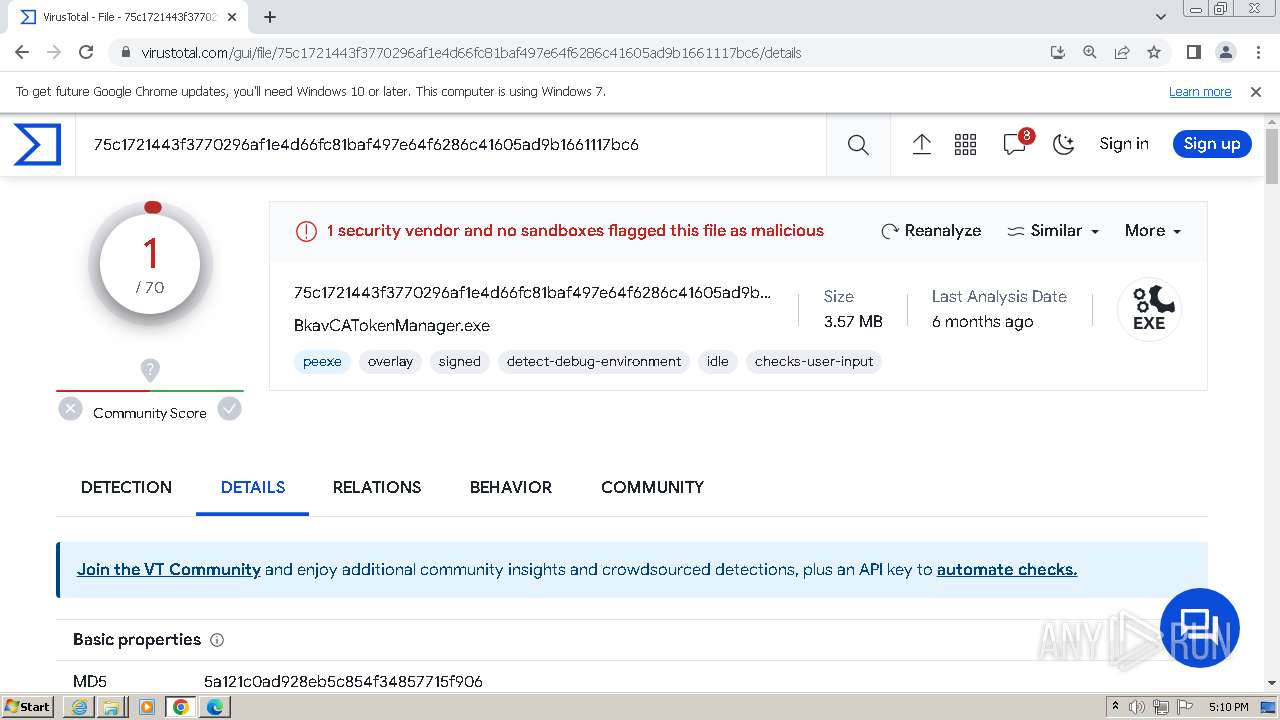Toggle dark mode moon icon
Screen dimensions: 1280x720
(x=1064, y=144)
